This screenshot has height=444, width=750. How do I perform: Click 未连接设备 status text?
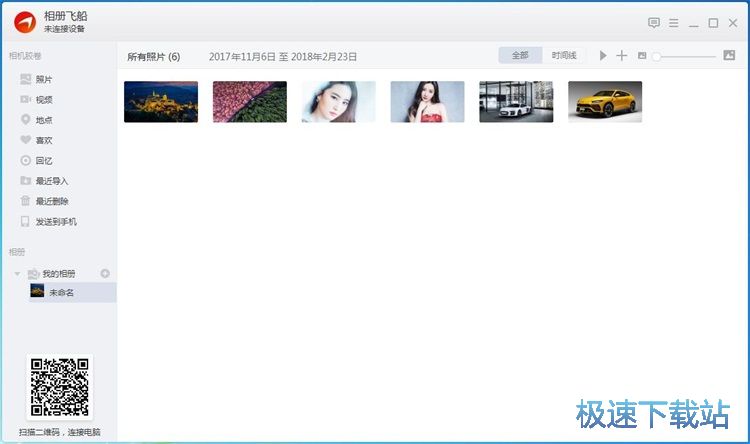tap(64, 29)
